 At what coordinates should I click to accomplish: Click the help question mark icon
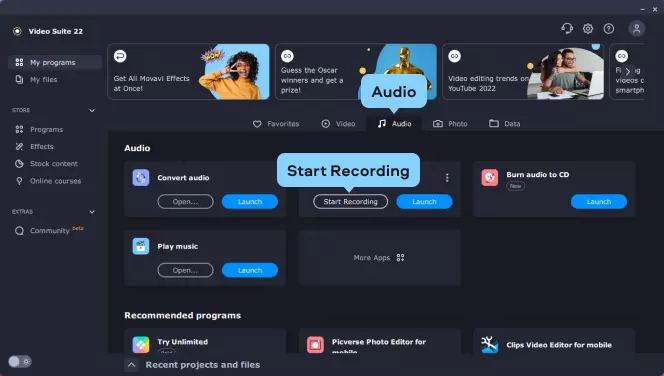coord(609,29)
